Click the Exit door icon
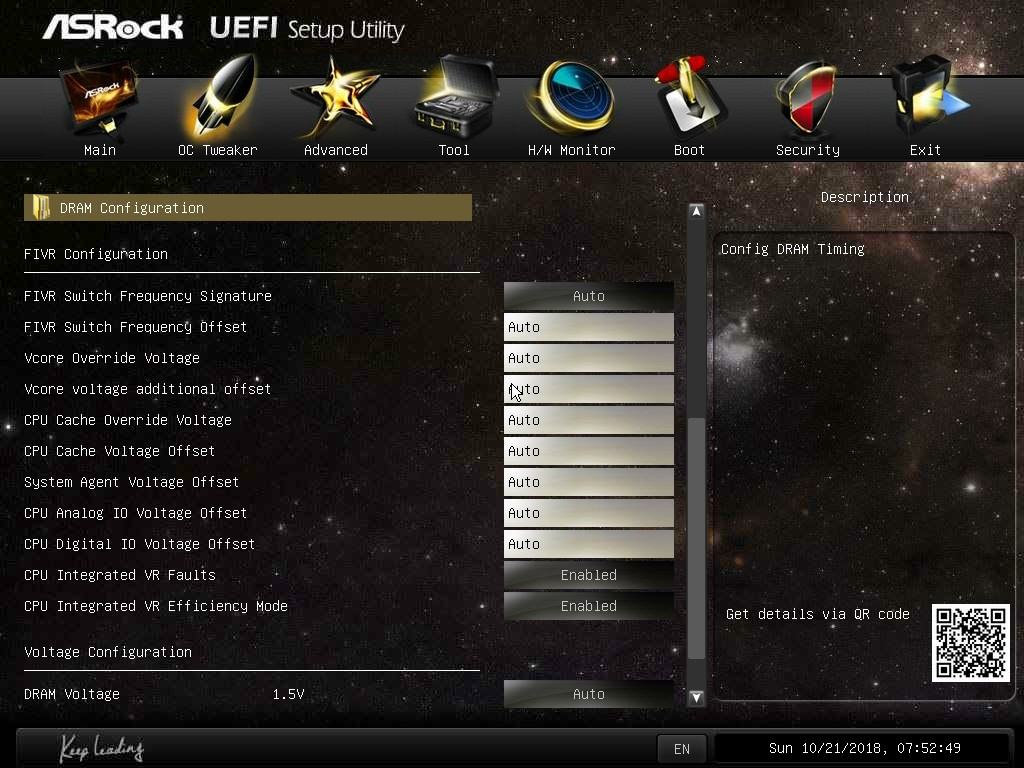 pos(926,97)
